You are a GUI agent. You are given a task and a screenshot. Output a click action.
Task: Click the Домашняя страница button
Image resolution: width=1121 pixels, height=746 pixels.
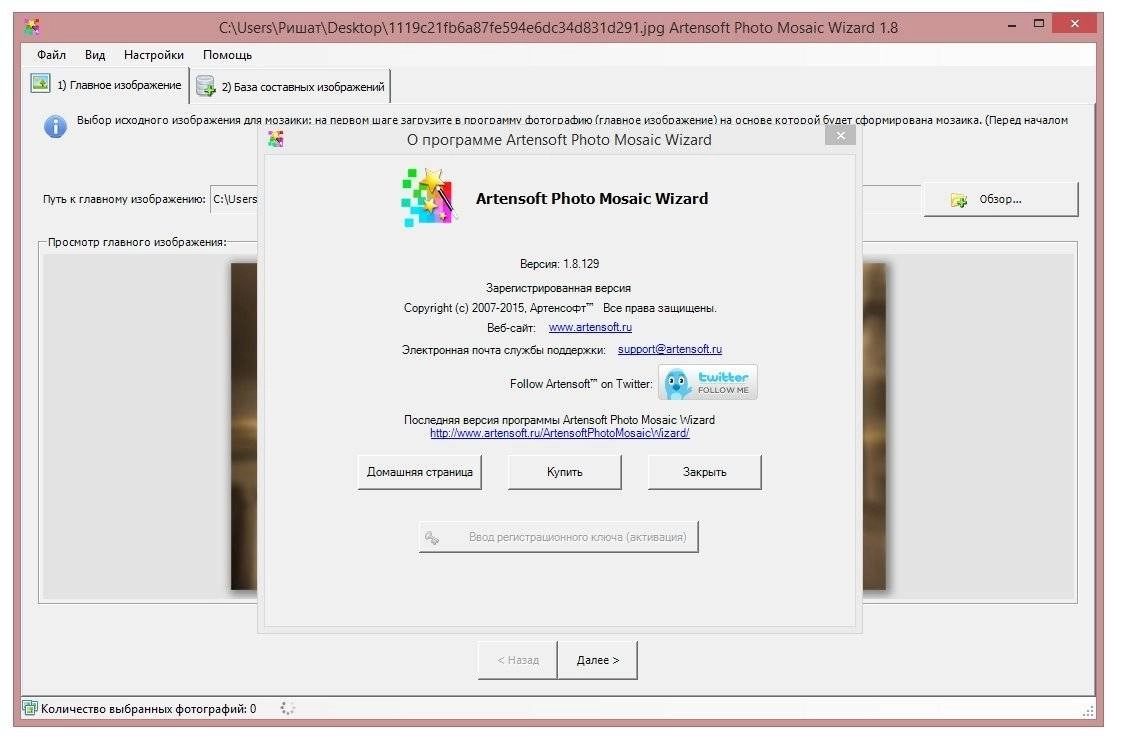420,472
